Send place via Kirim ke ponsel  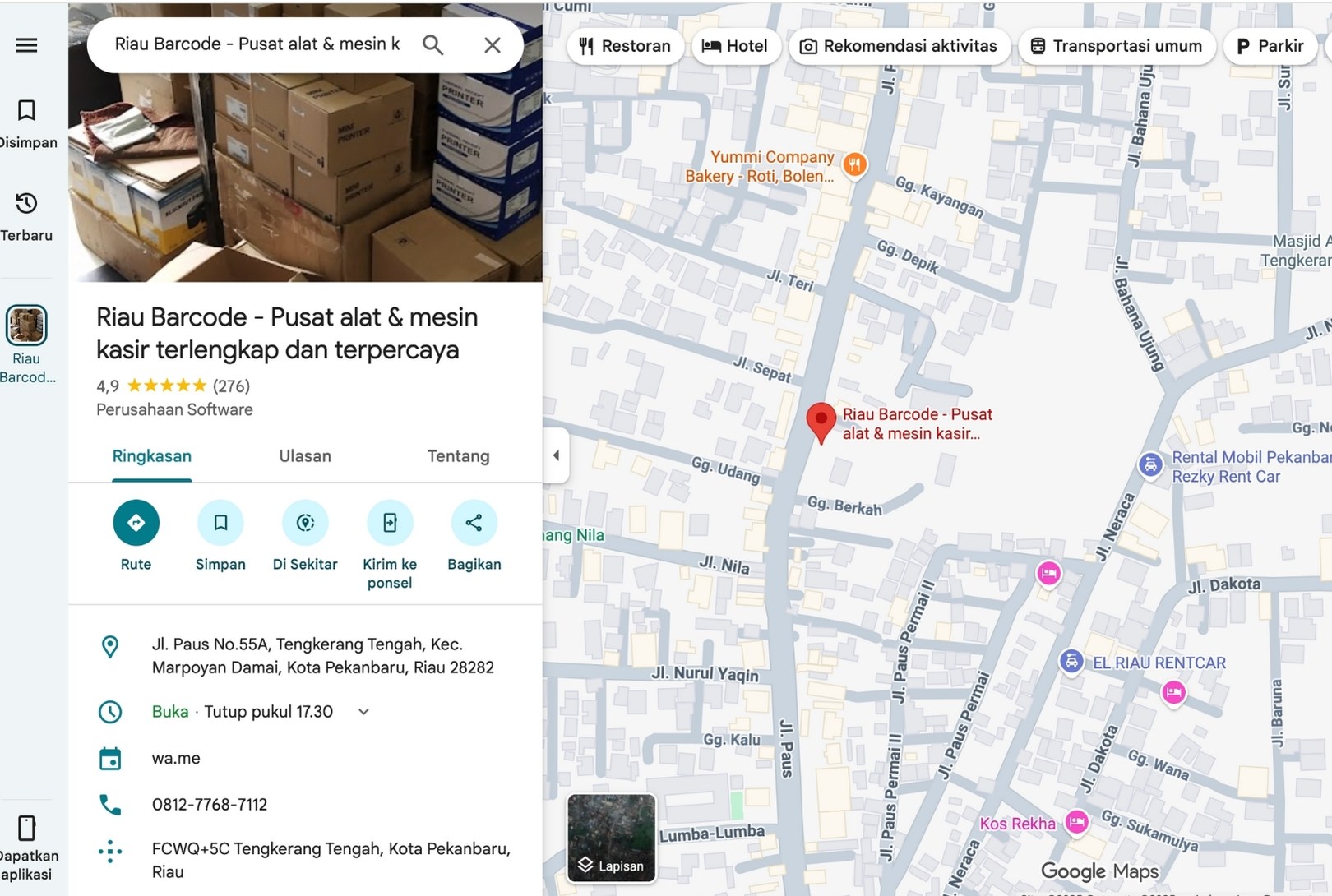click(390, 523)
